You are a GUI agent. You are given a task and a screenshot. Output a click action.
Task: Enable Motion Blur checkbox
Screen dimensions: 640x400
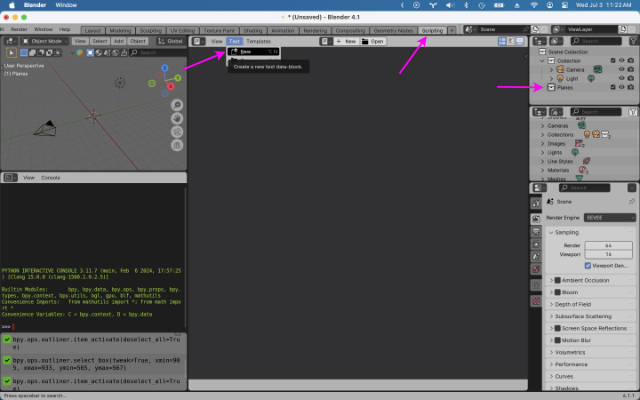[x=558, y=340]
